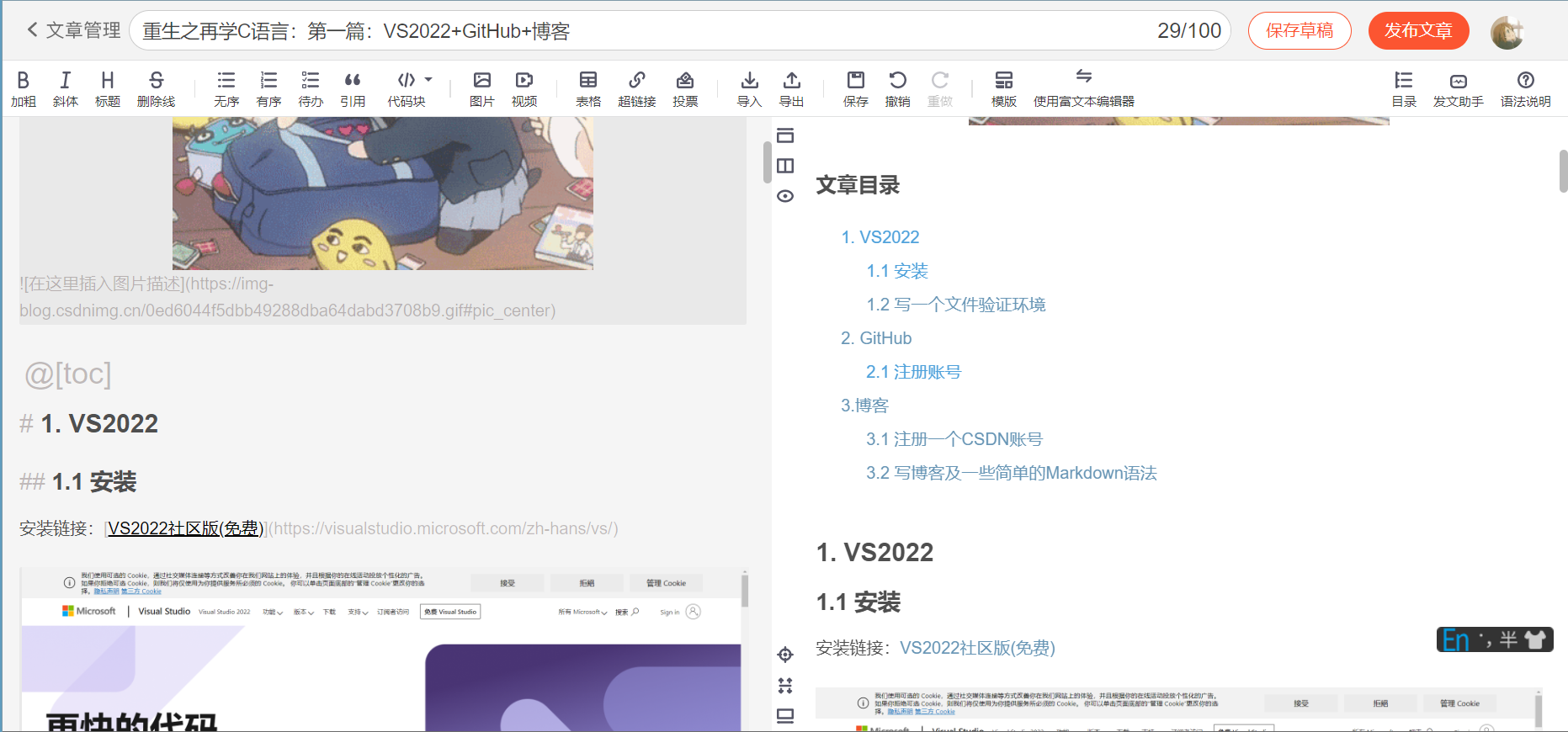Insert a video (视频)
Screen dimensions: 1568x732
[524, 89]
